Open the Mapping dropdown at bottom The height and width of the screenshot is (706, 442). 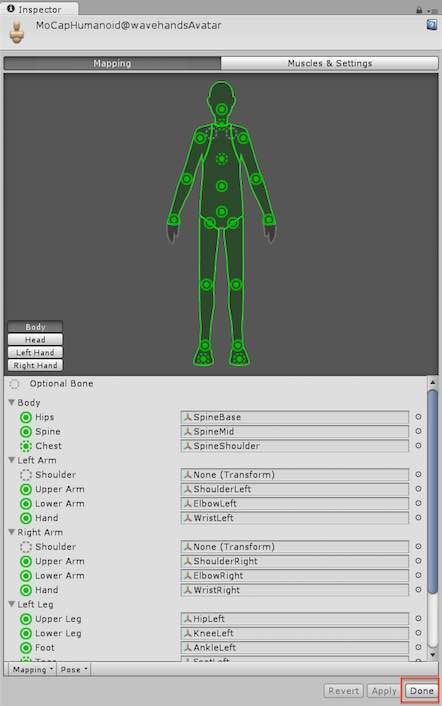[32, 669]
